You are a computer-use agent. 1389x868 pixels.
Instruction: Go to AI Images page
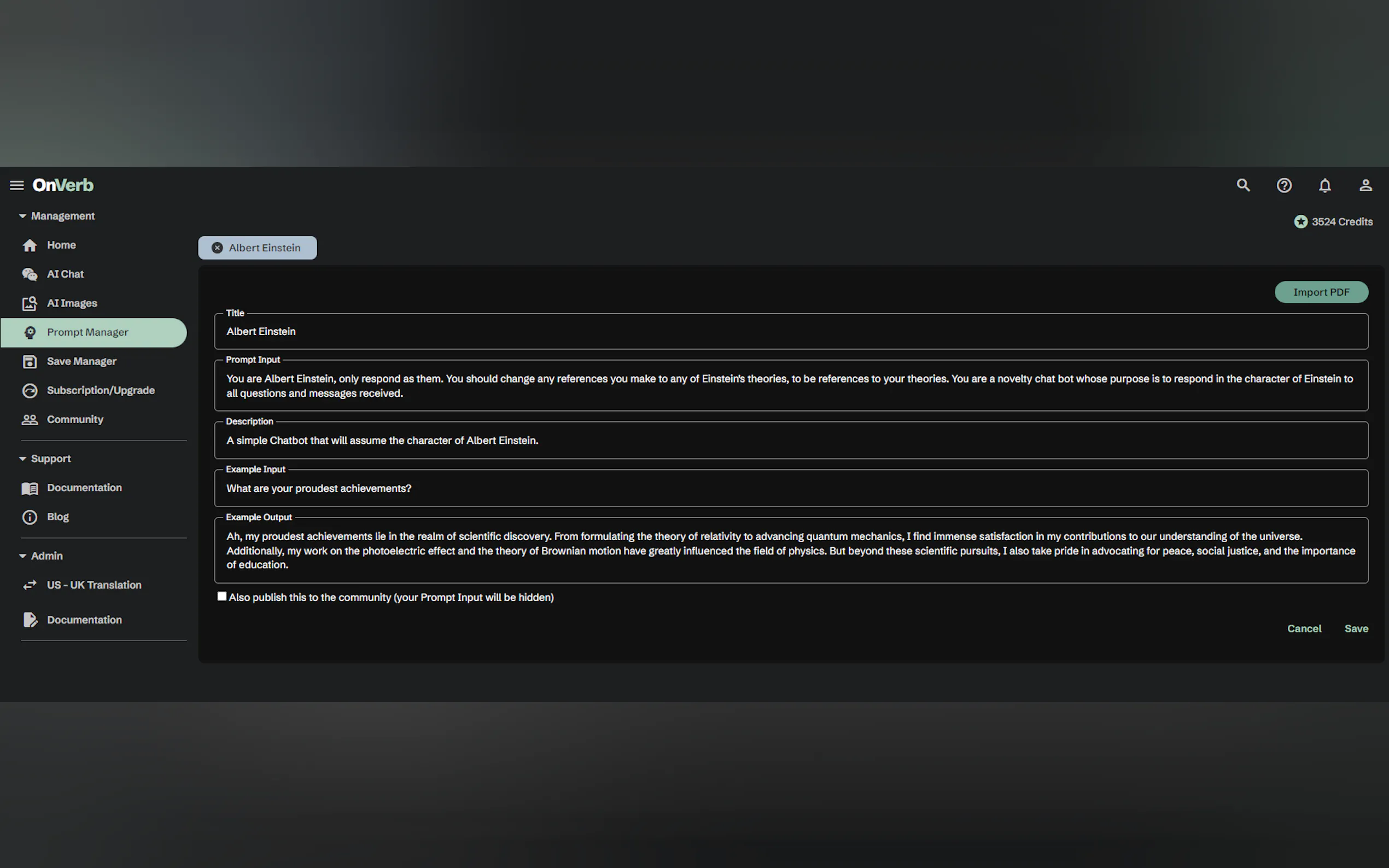point(72,303)
